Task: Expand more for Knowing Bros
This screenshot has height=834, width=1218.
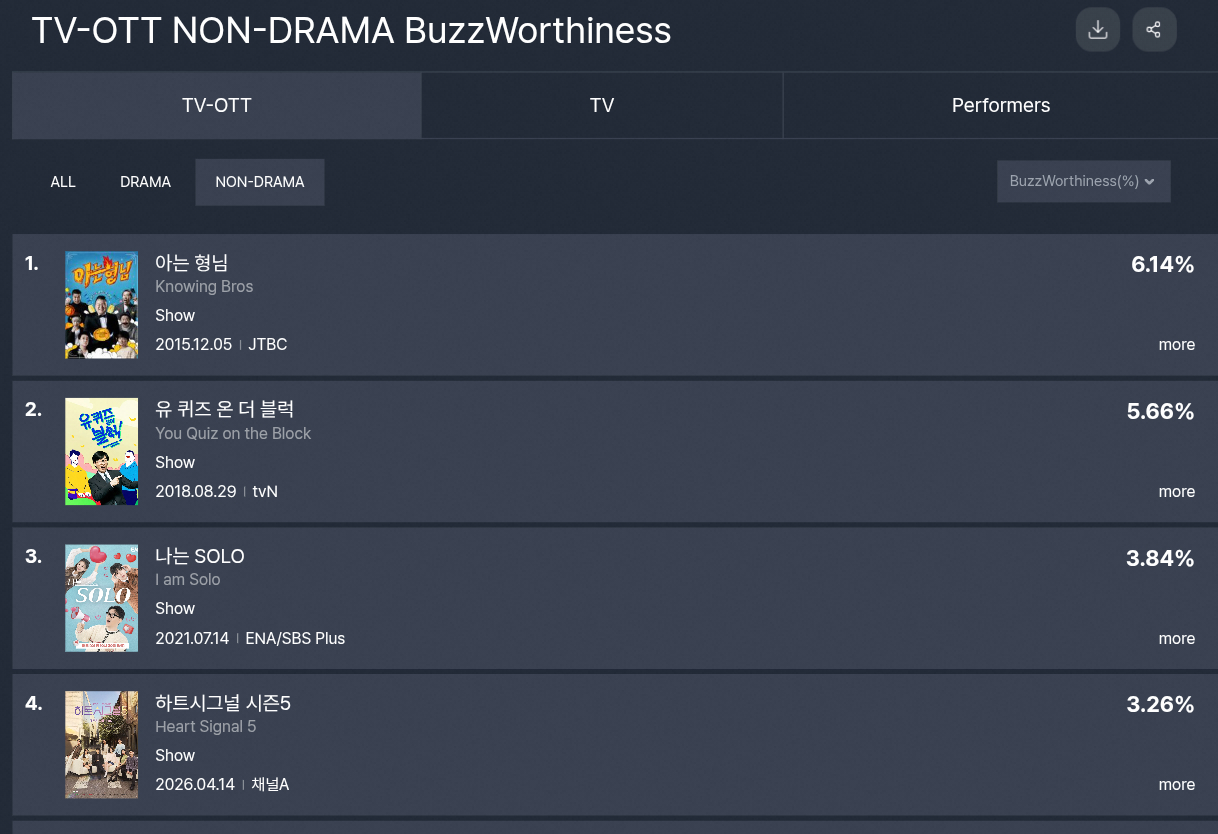Action: coord(1176,345)
